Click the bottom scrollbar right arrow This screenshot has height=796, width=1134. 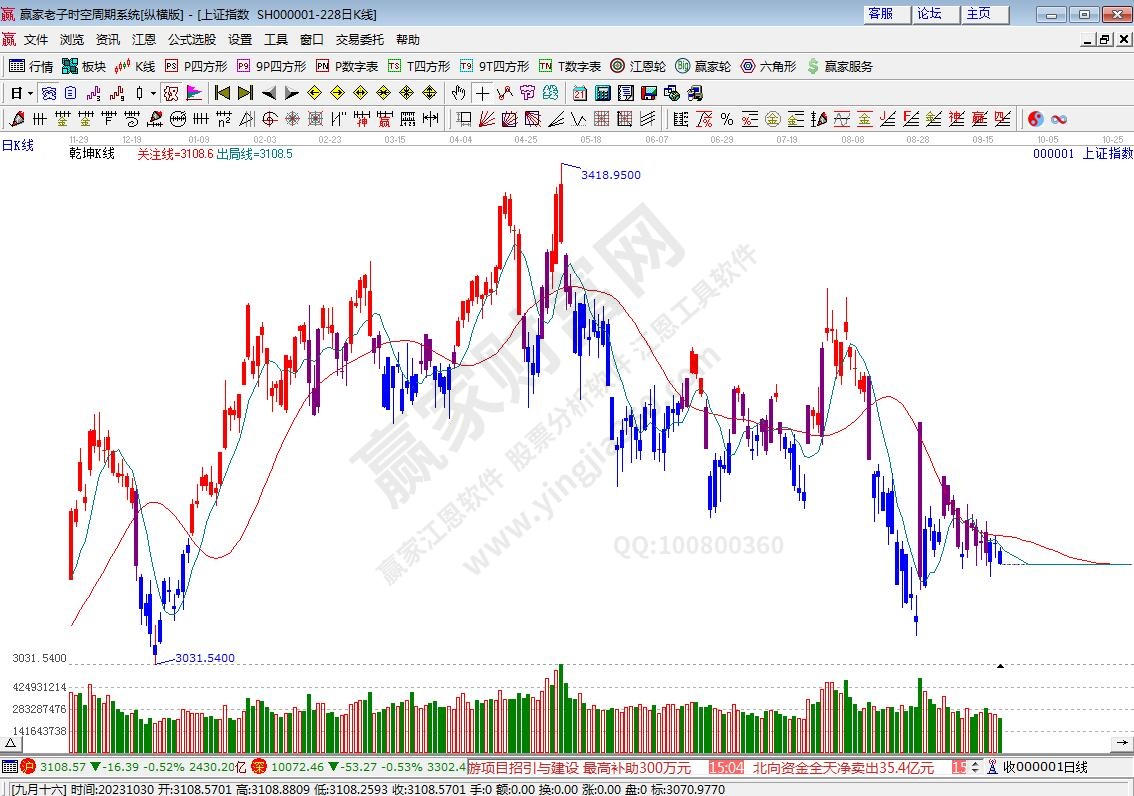(x=1125, y=743)
